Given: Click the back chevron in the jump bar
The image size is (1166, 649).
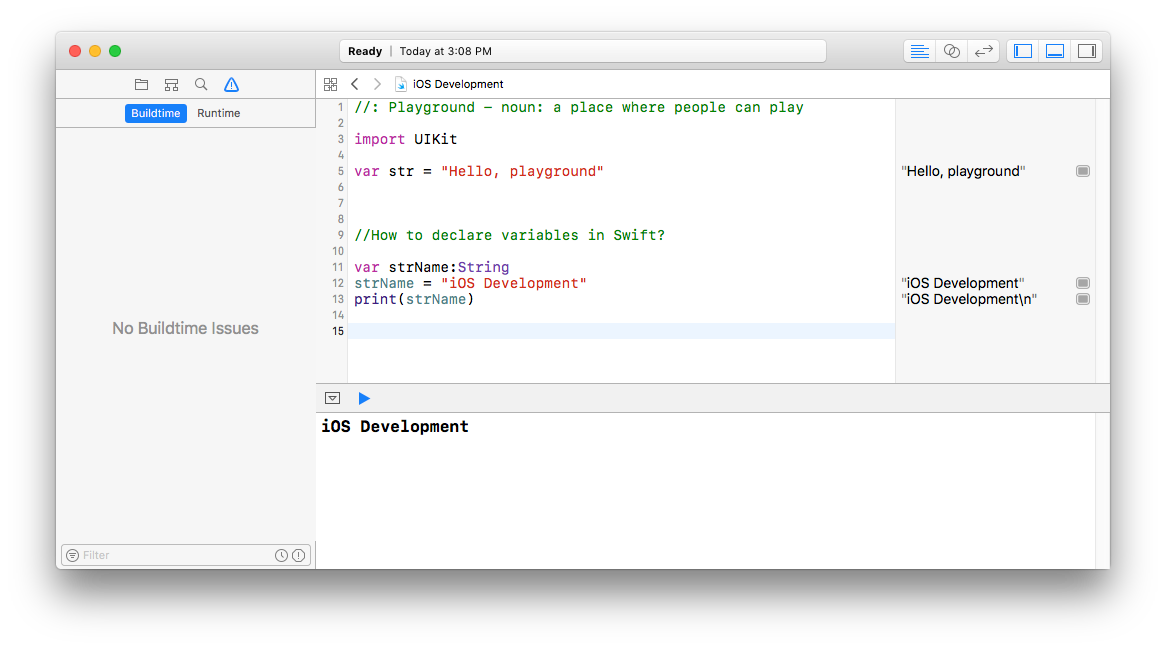Looking at the screenshot, I should [355, 84].
